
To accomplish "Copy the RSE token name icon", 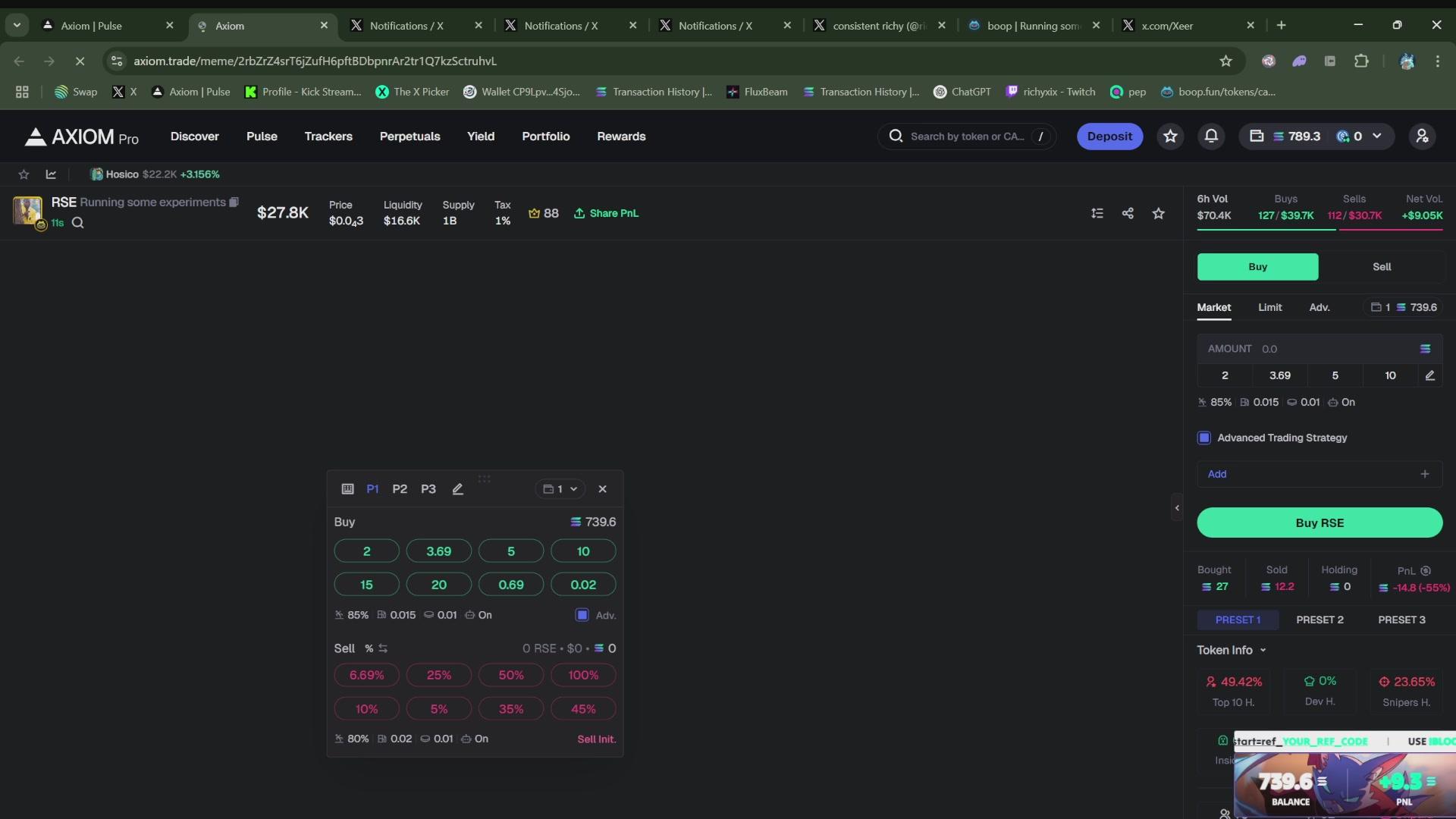I will point(234,202).
